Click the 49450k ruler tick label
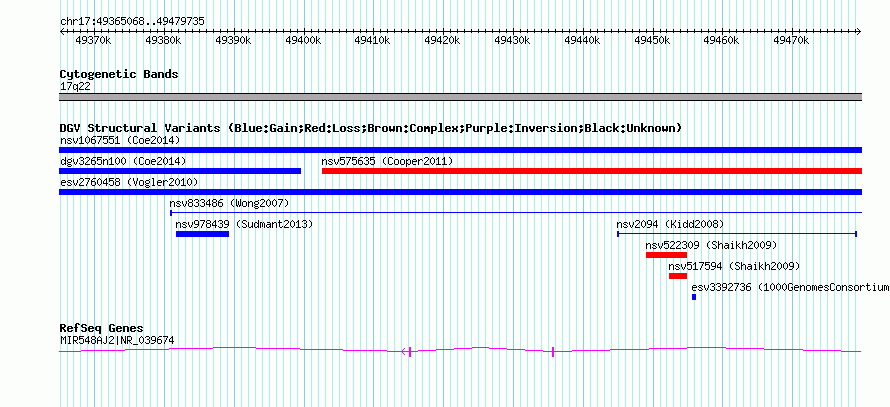The width and height of the screenshot is (890, 407). pyautogui.click(x=652, y=41)
